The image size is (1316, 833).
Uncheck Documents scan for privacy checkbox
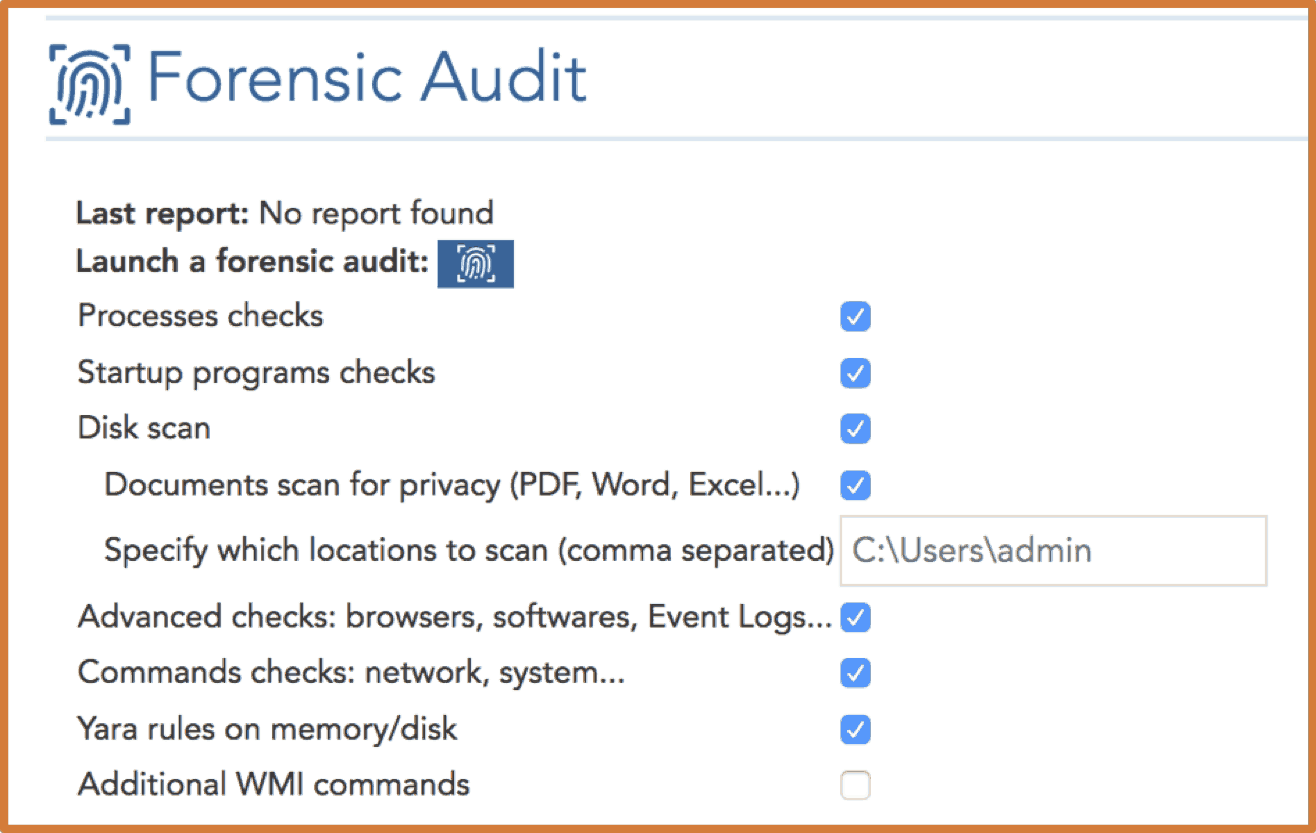coord(855,486)
